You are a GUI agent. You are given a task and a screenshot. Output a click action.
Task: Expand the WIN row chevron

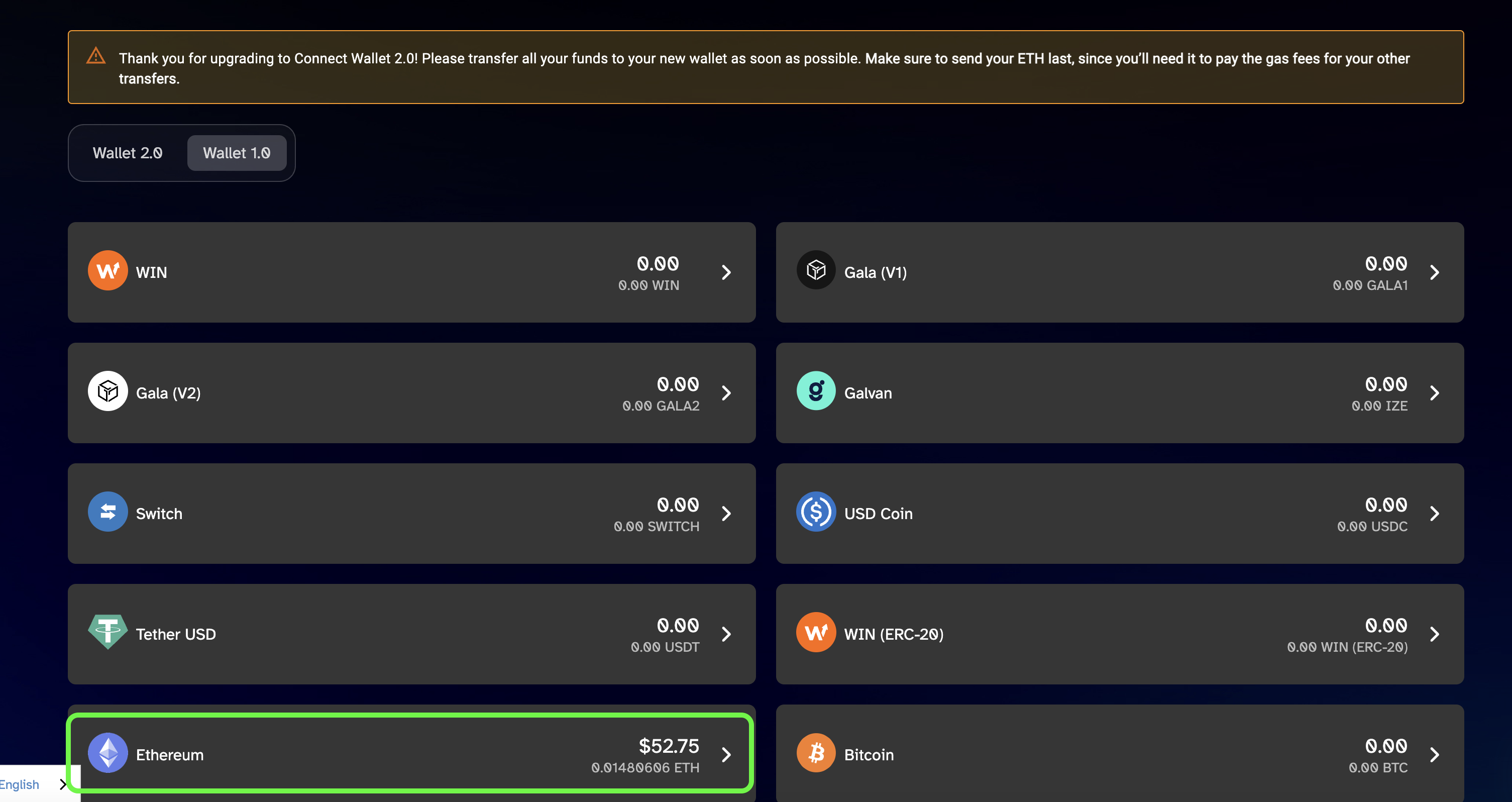point(726,272)
